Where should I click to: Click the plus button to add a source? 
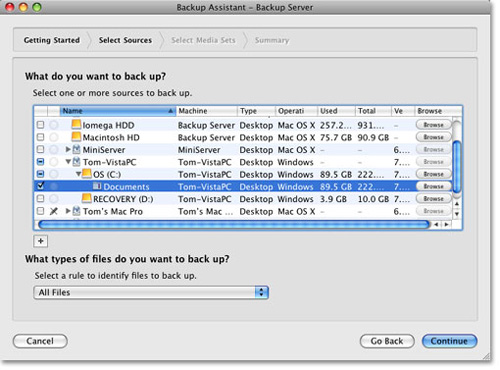(x=41, y=241)
